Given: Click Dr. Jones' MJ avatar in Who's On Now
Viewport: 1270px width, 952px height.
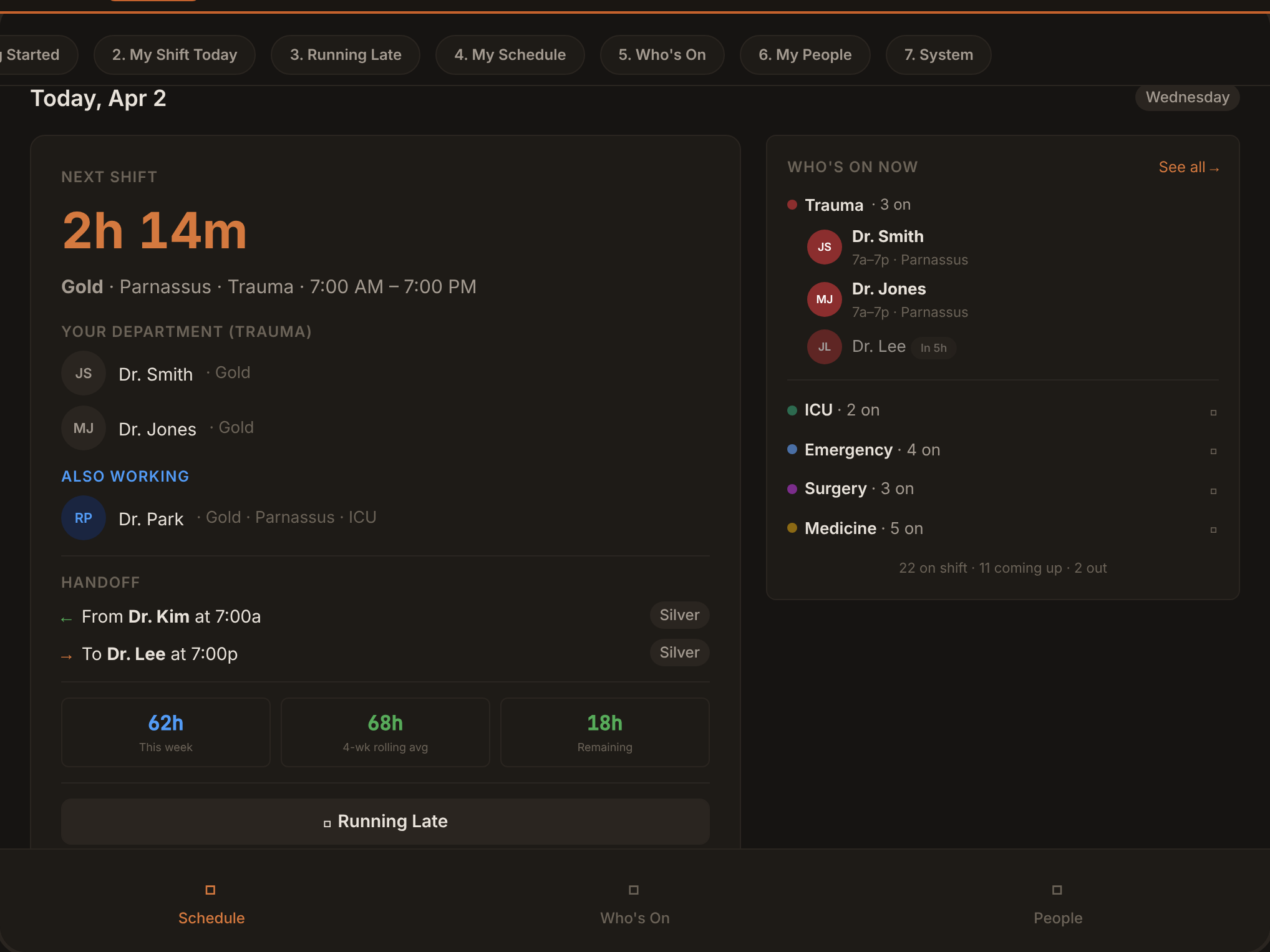Looking at the screenshot, I should tap(824, 299).
